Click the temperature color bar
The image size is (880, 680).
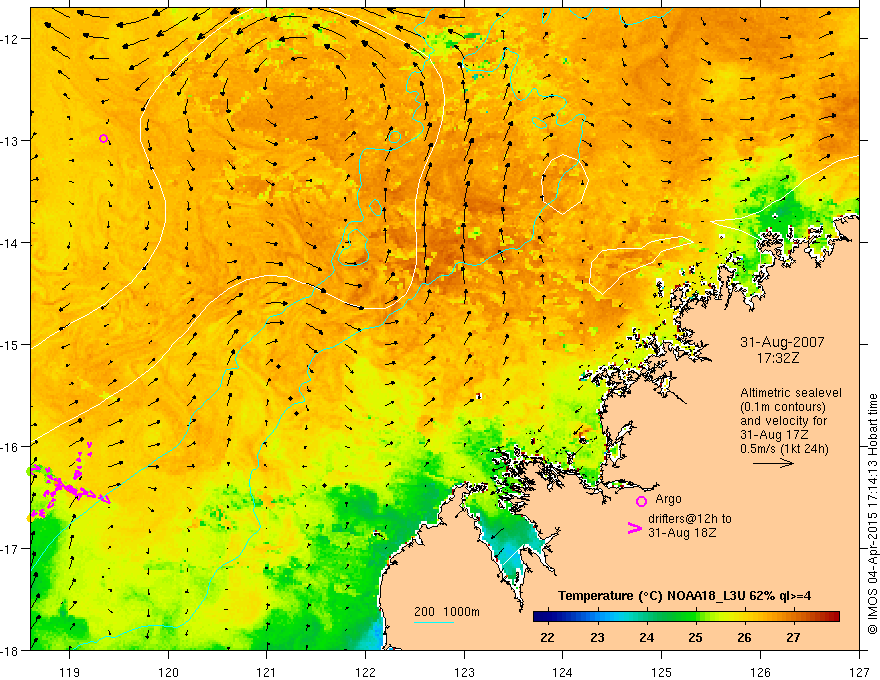[686, 617]
